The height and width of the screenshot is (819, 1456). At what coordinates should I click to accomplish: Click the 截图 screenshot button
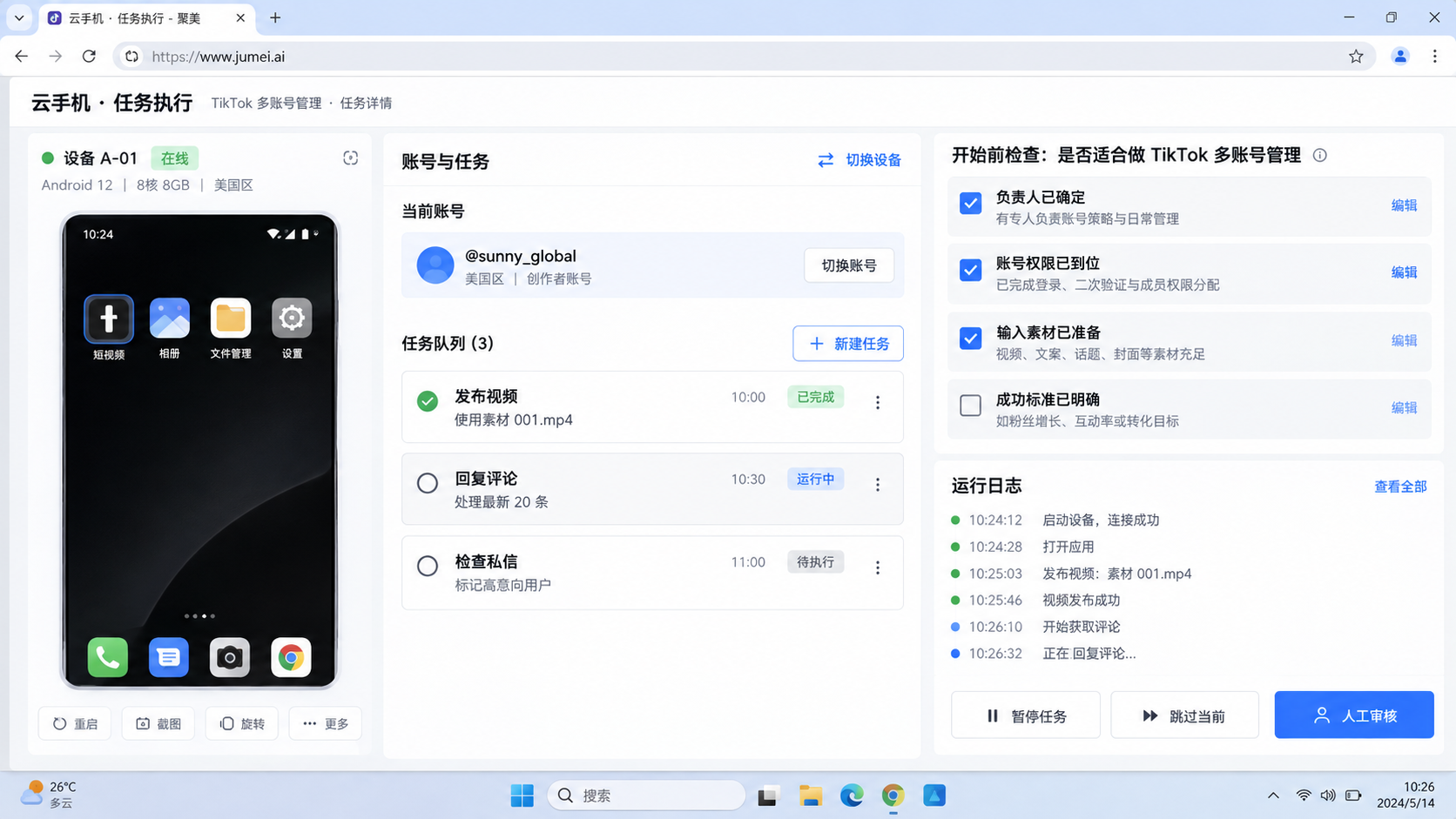158,723
